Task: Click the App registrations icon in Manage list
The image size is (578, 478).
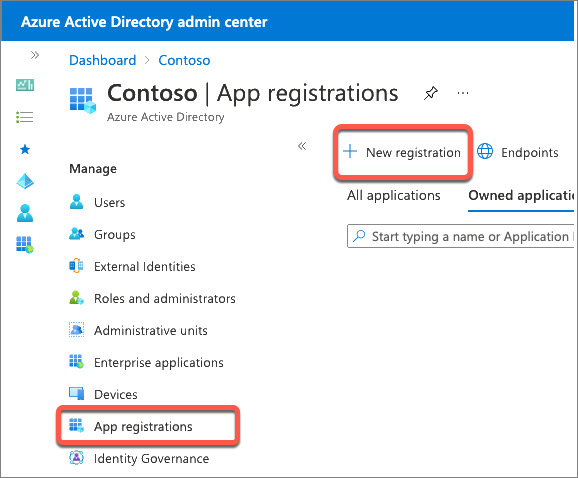Action: pos(76,426)
